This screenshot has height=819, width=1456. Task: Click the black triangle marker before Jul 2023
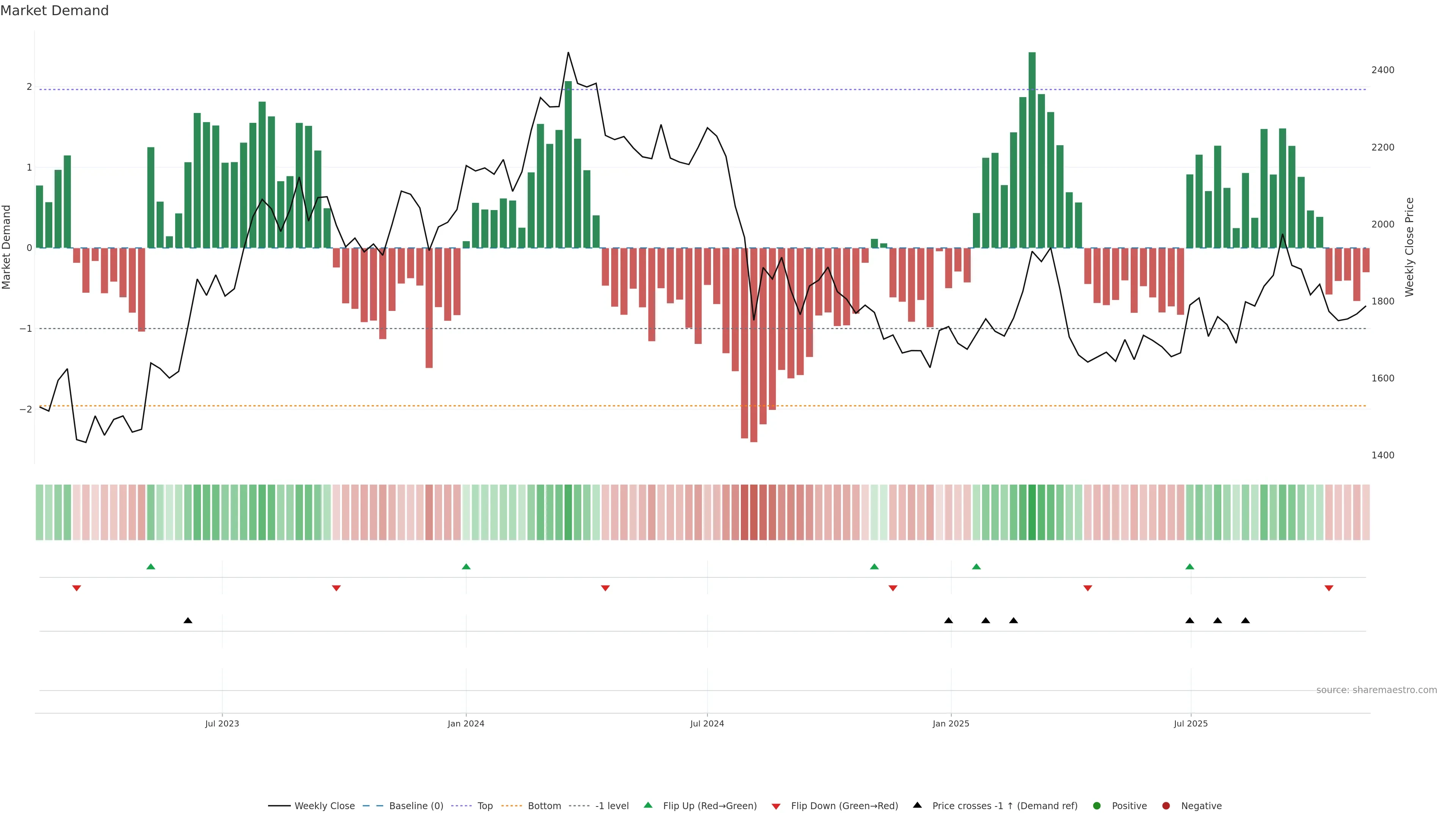point(188,621)
